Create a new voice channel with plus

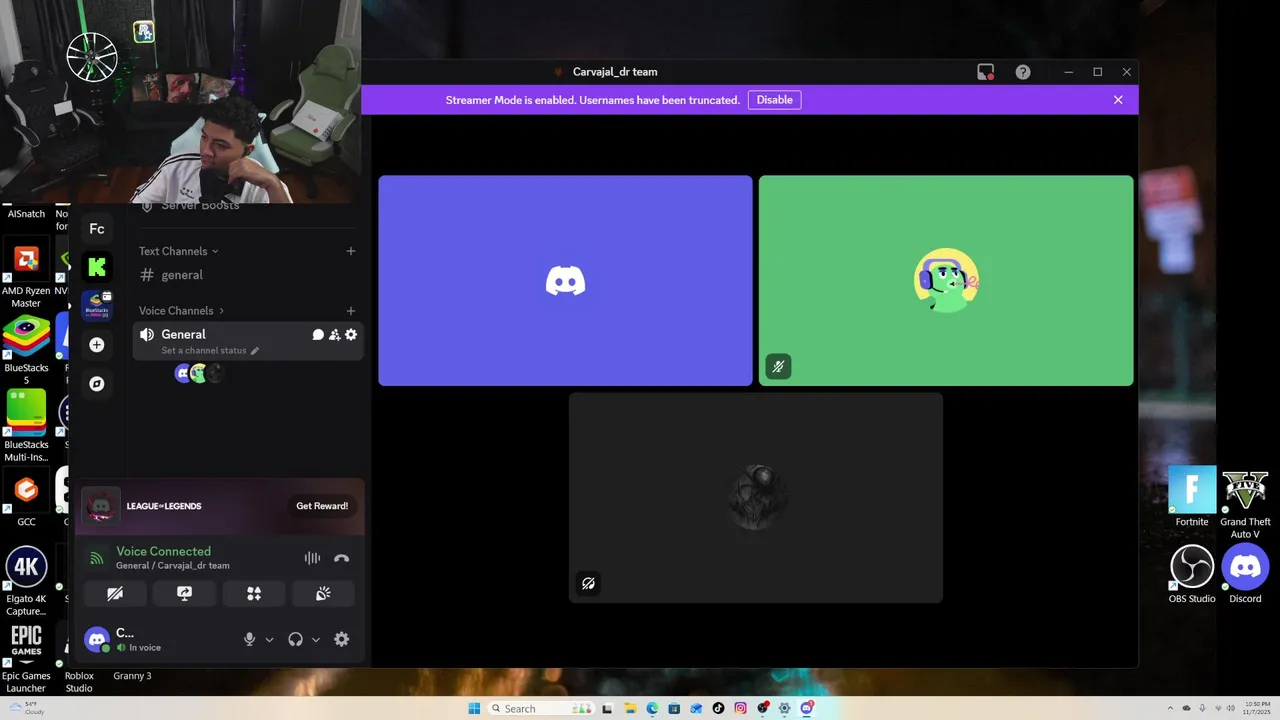(351, 311)
